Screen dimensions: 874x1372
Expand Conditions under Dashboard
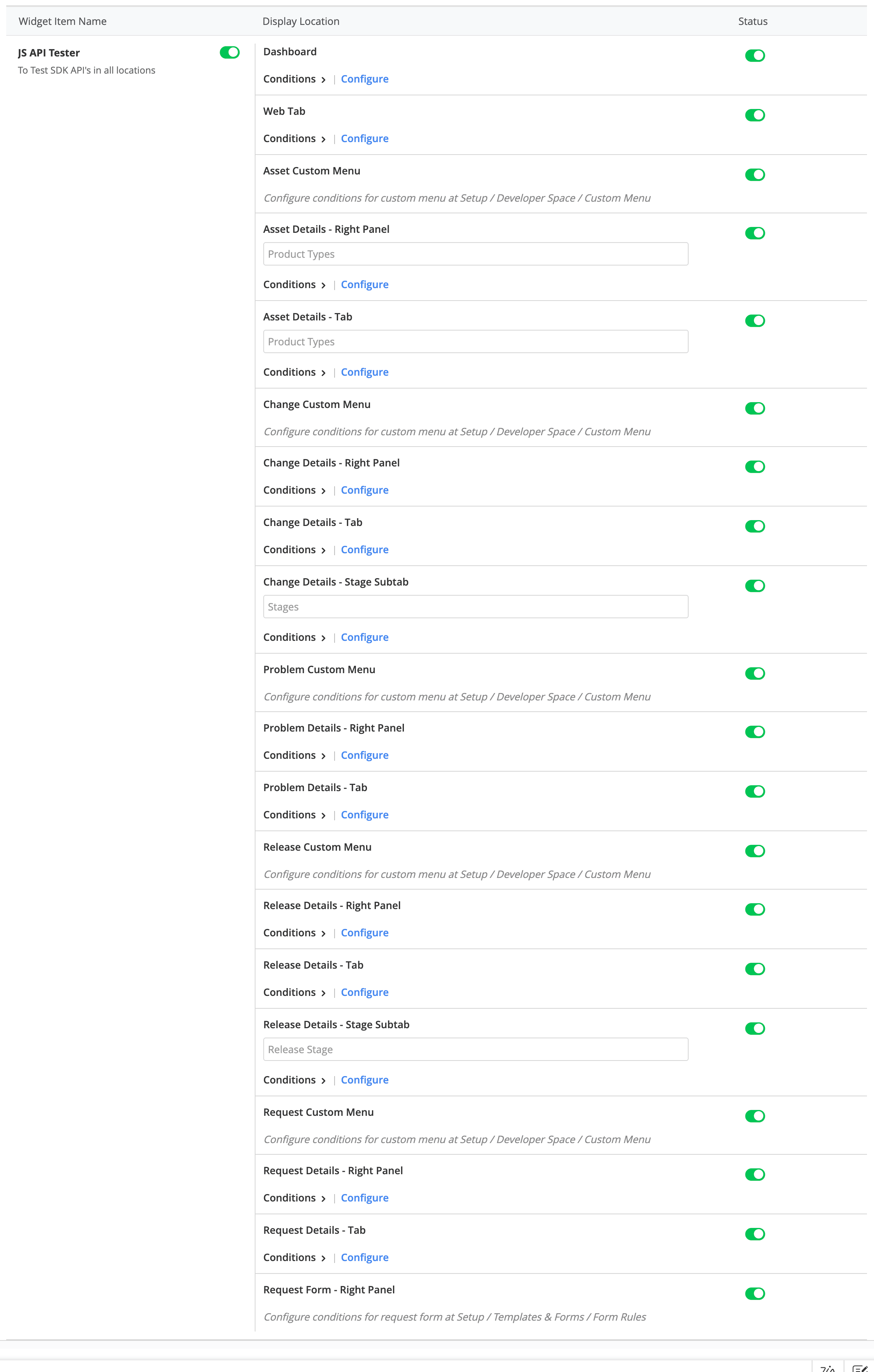tap(294, 79)
